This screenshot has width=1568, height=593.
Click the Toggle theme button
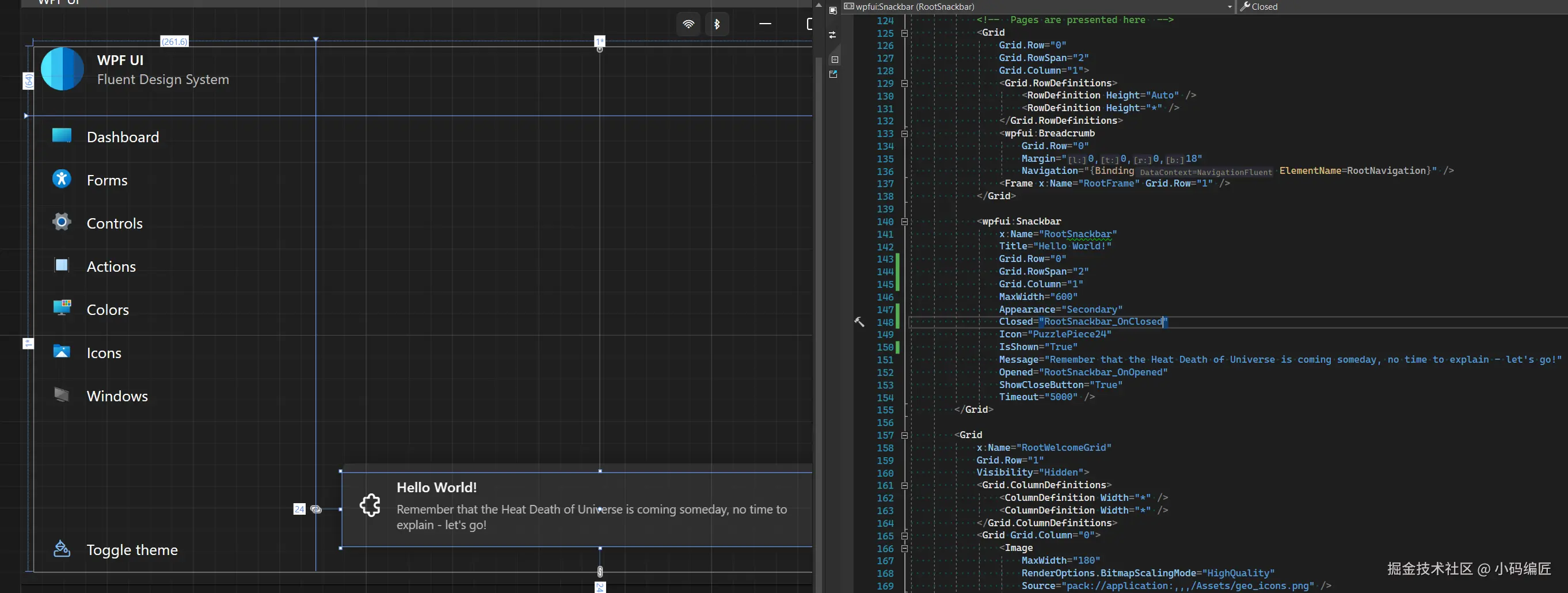(131, 550)
